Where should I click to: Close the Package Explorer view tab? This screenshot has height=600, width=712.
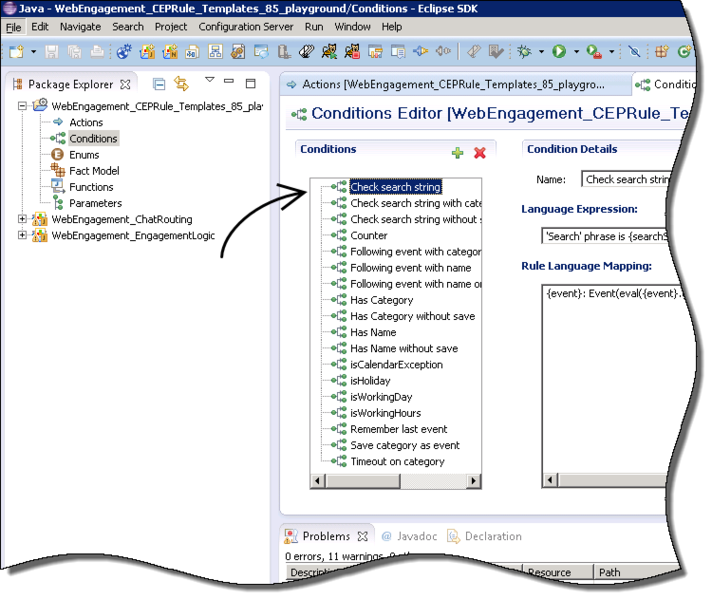[x=125, y=84]
